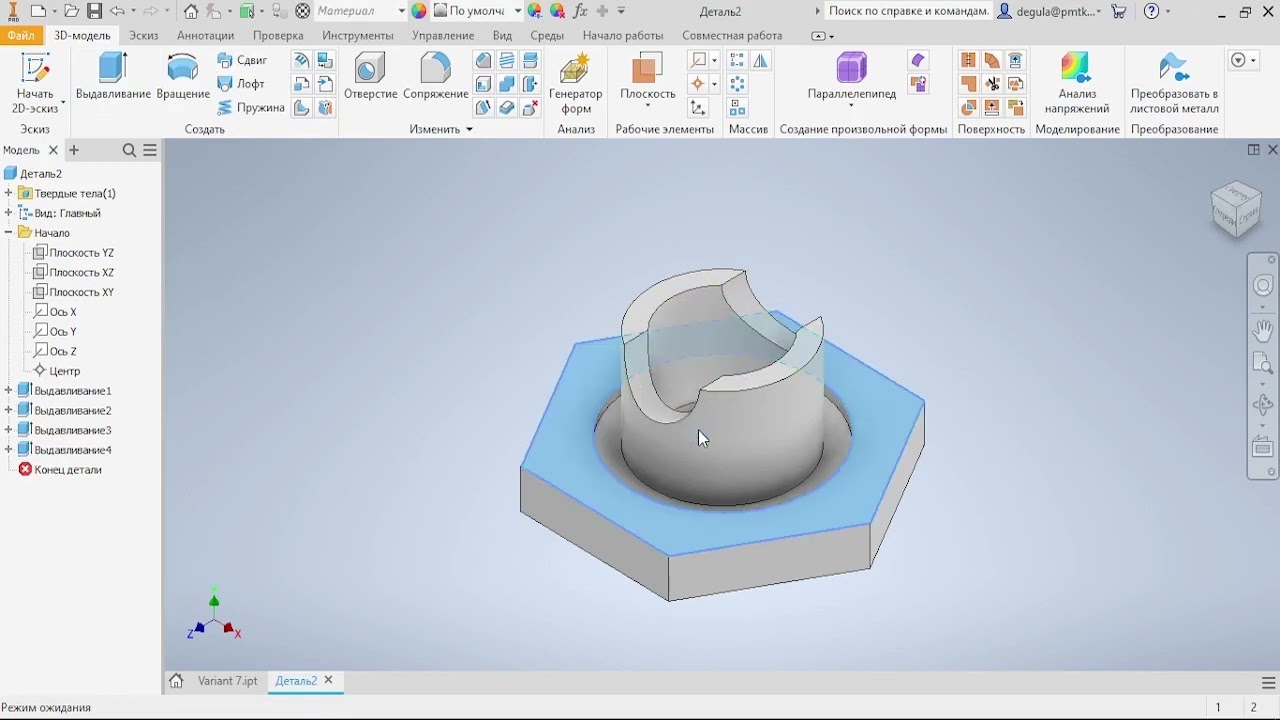The height and width of the screenshot is (720, 1280).
Task: Go to the Проверка ribbon tab
Action: 278,35
